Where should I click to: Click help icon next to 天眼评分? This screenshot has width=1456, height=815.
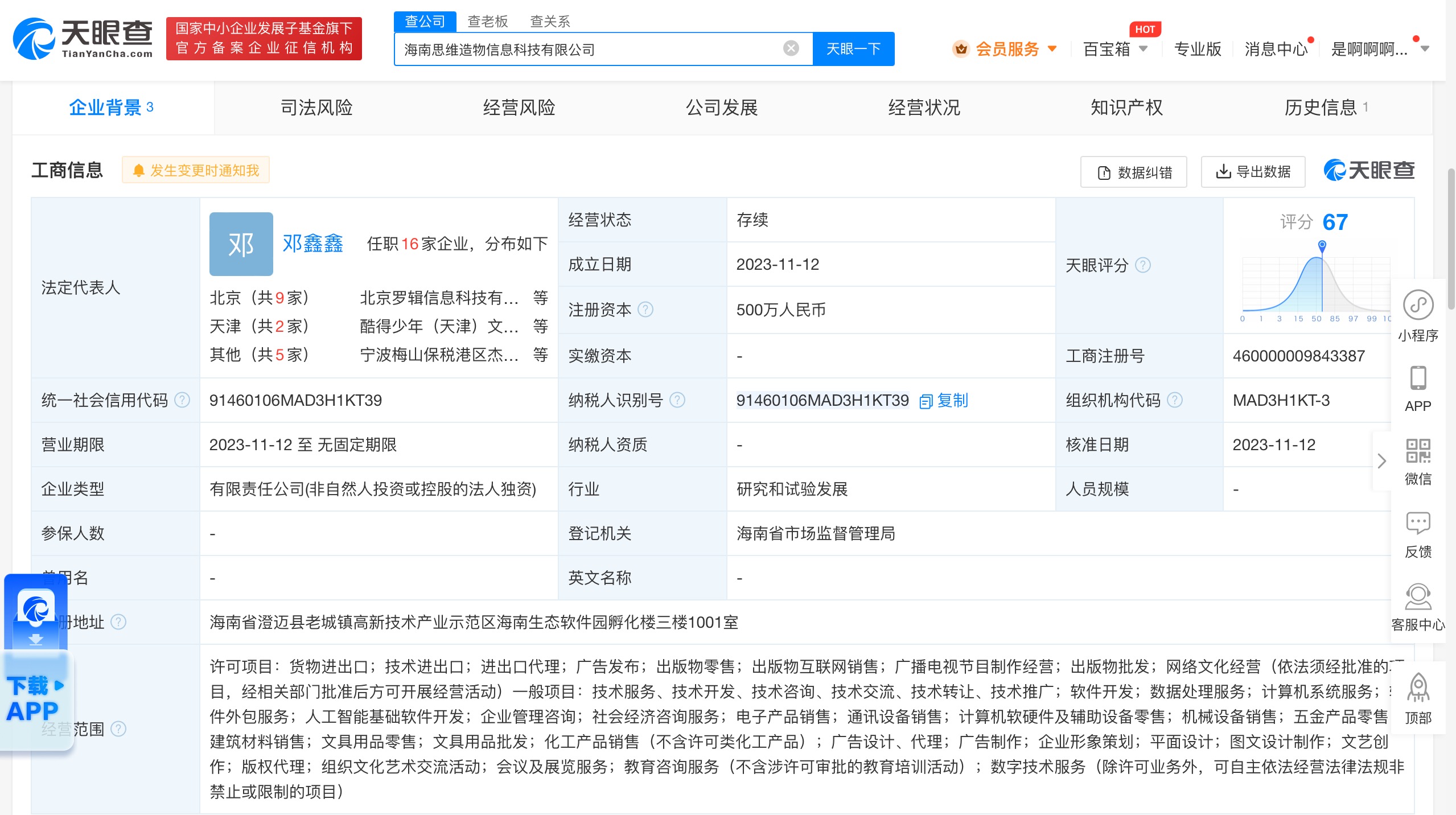pyautogui.click(x=1142, y=265)
